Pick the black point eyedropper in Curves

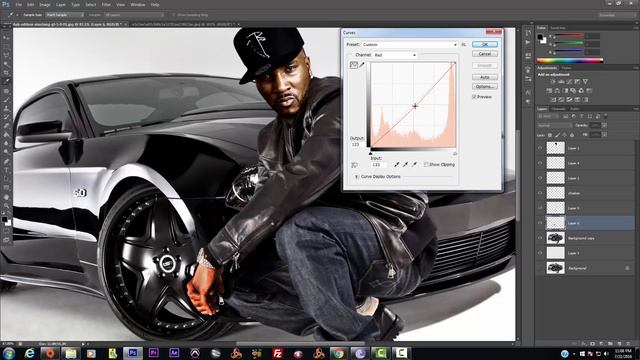click(x=396, y=164)
